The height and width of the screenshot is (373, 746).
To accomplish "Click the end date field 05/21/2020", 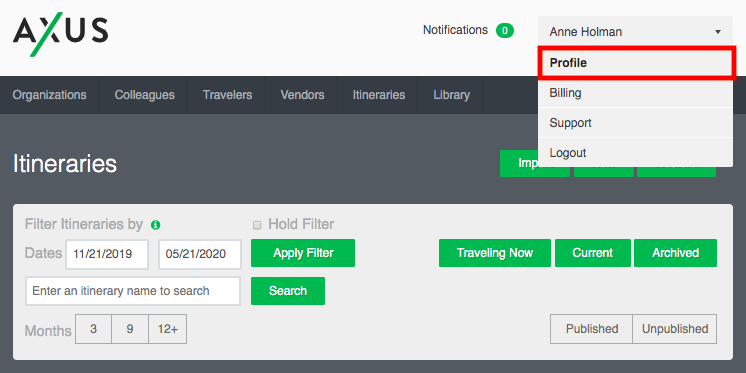I will pyautogui.click(x=200, y=254).
